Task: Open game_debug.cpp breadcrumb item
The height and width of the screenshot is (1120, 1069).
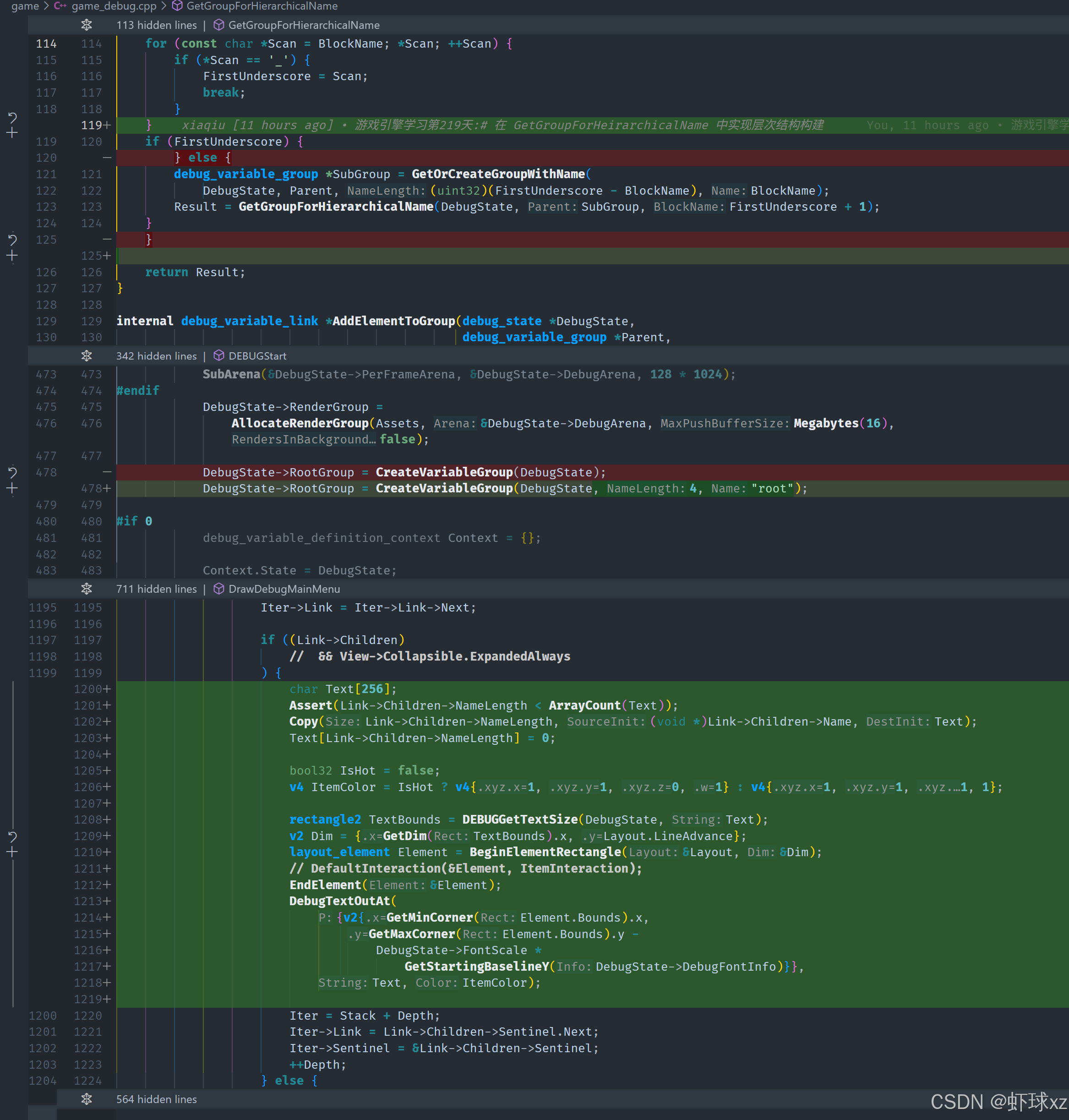Action: pos(114,6)
